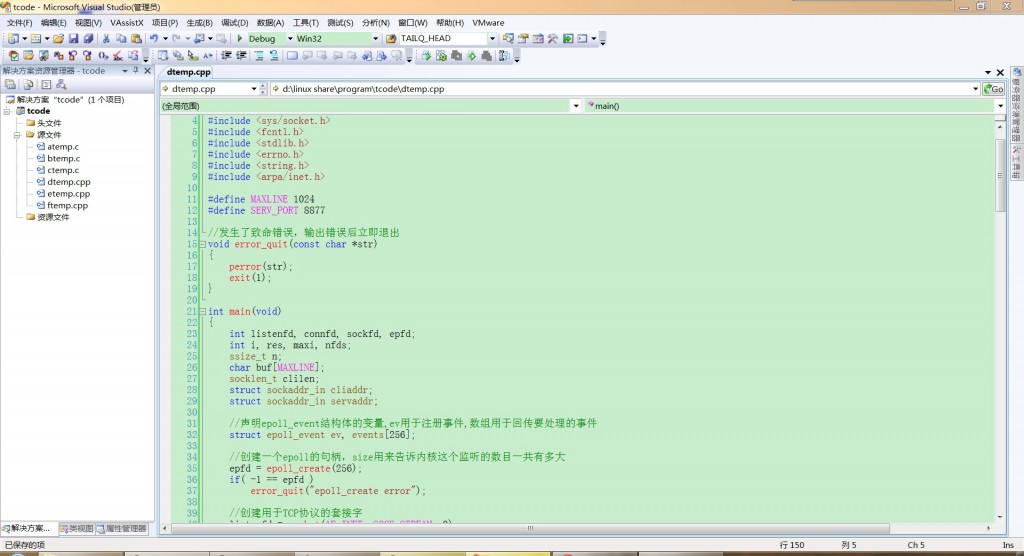1024x556 pixels.
Task: Switch to the 属性管理器 bottom tab
Action: point(121,529)
